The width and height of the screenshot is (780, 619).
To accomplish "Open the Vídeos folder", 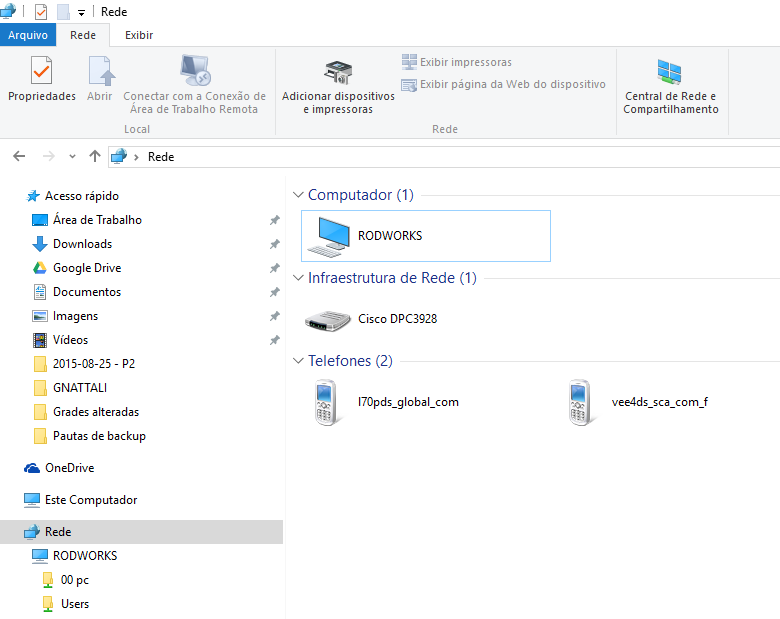I will pyautogui.click(x=61, y=340).
